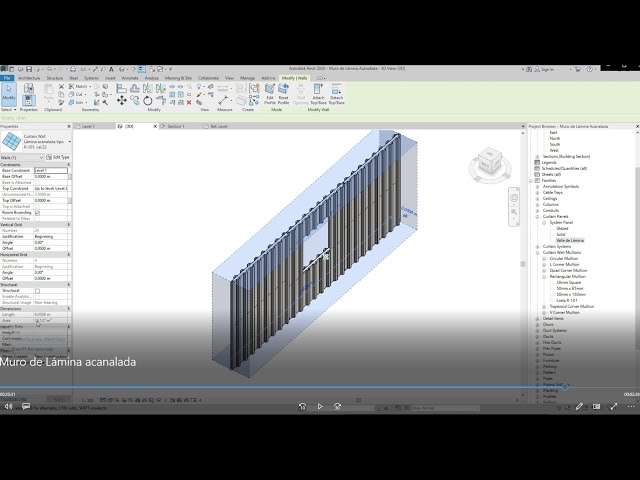Open the Collaborate ribbon tab
The width and height of the screenshot is (640, 480).
coord(208,78)
